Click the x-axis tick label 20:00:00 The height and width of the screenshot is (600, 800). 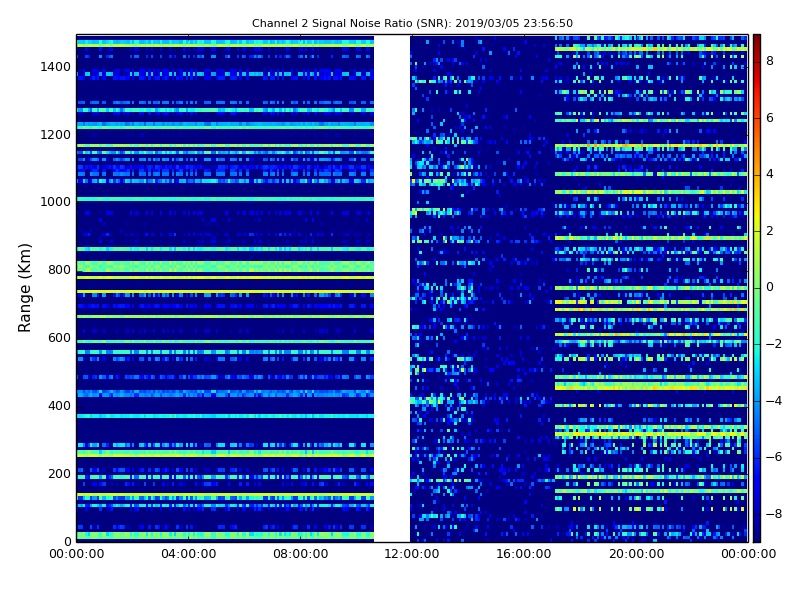(637, 554)
